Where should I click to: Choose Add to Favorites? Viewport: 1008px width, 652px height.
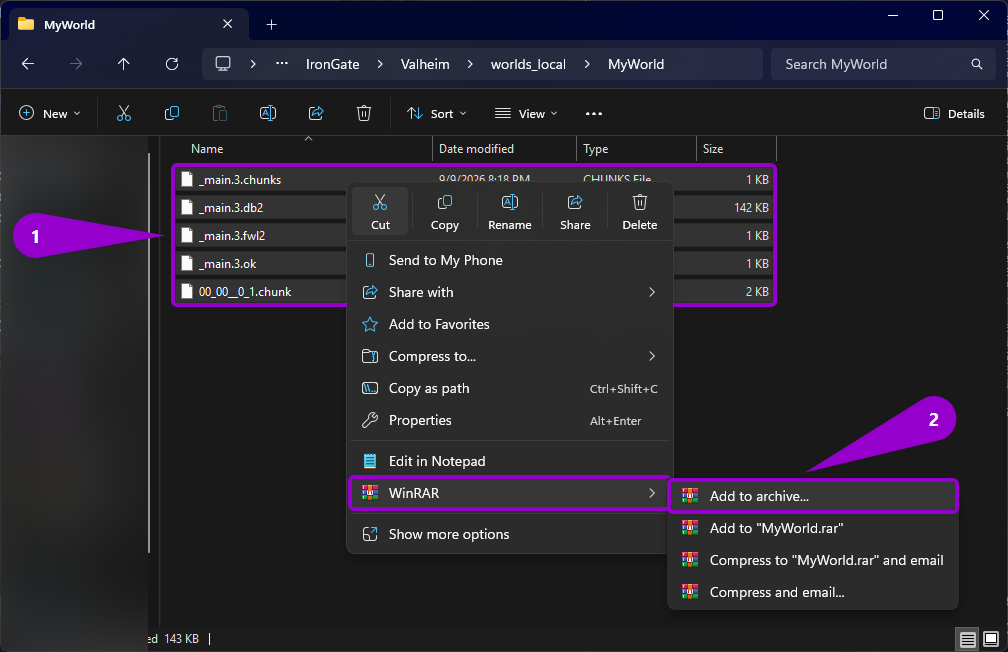tap(510, 324)
